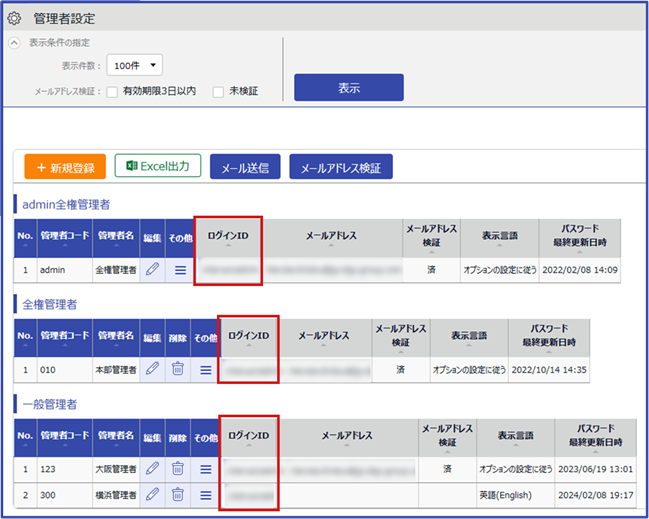Click the blue 表示 button
This screenshot has width=649, height=519.
click(348, 88)
